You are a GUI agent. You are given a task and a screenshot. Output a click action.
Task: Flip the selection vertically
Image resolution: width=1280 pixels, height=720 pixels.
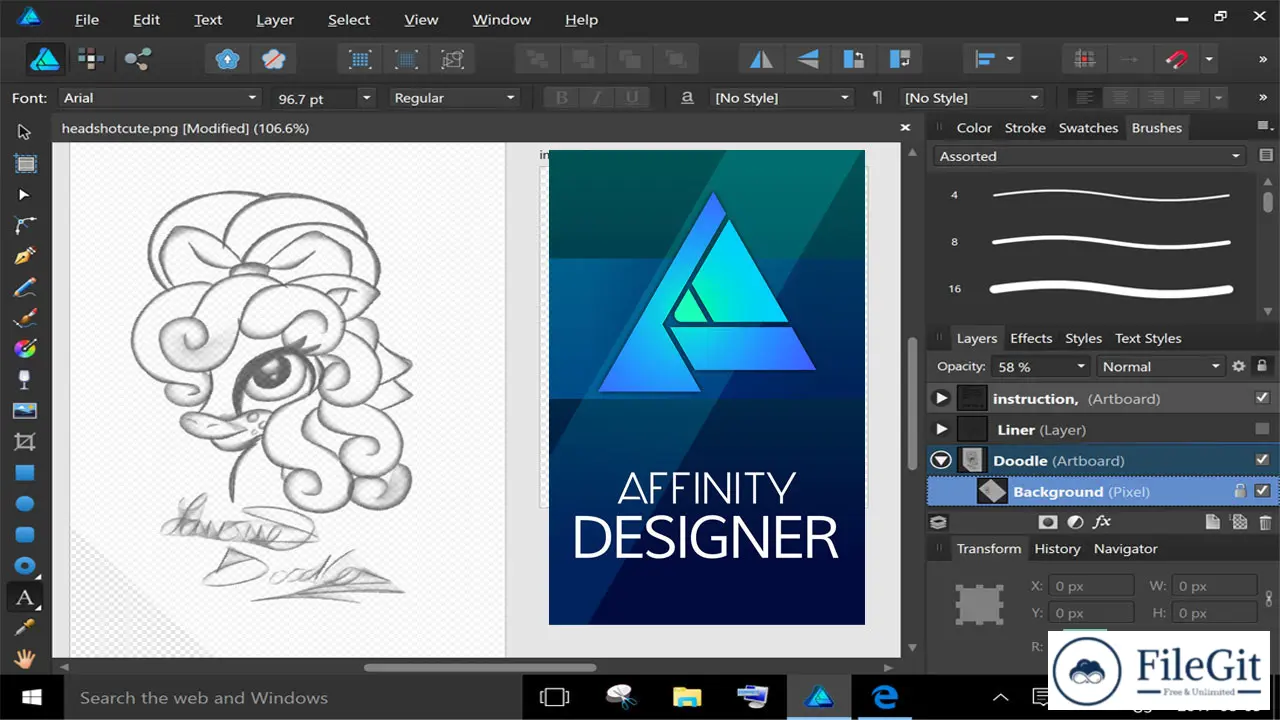click(808, 59)
